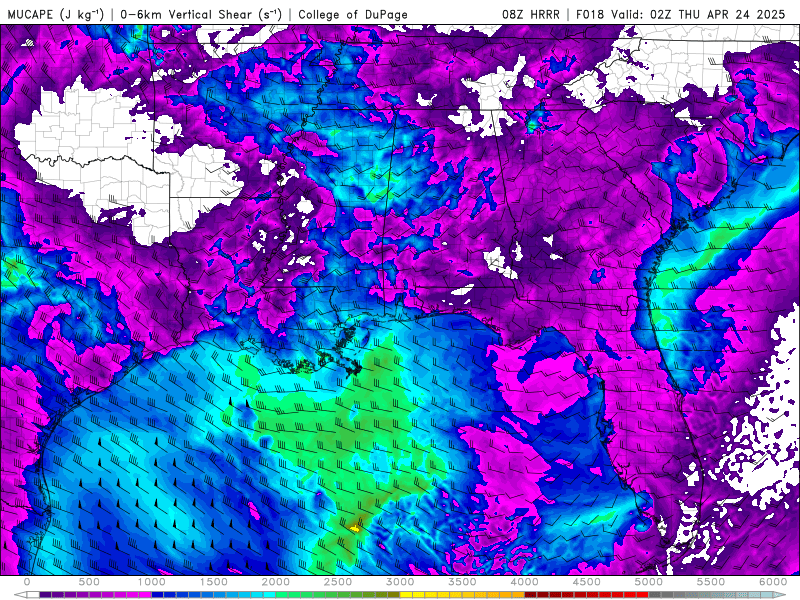Screen dimensions: 800x600
Task: Select the 08Z HRRR model run text
Action: 531,14
